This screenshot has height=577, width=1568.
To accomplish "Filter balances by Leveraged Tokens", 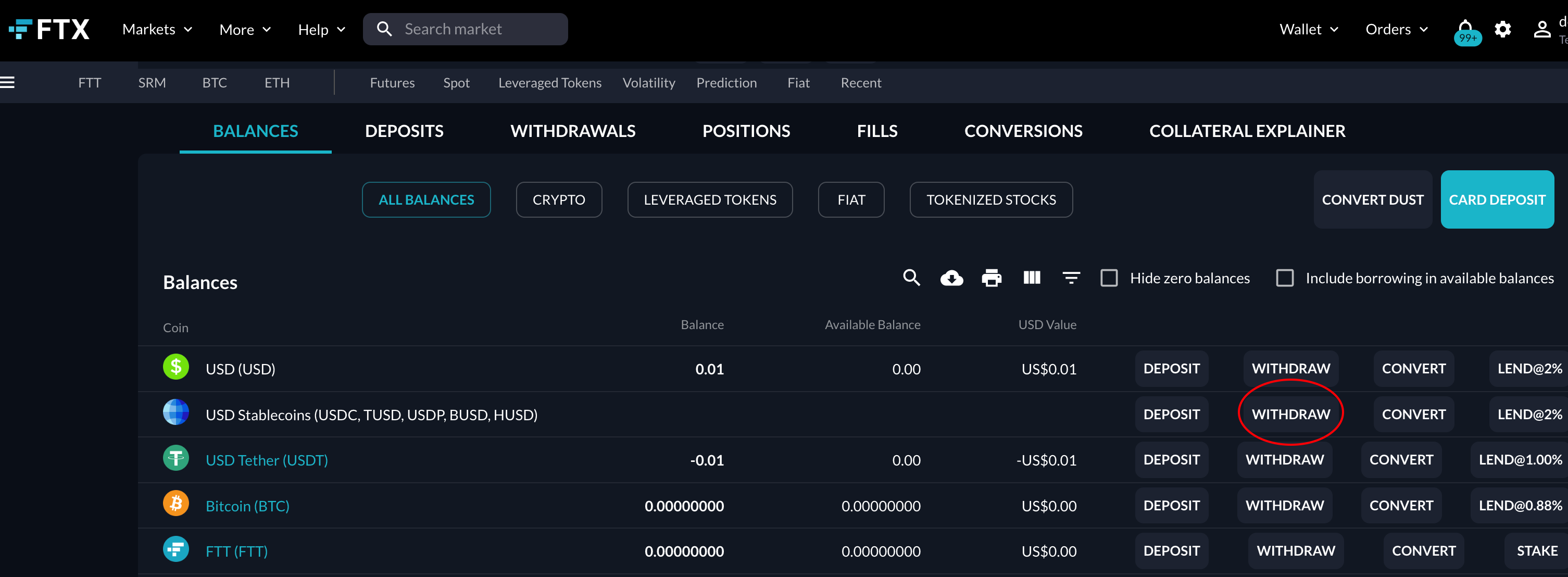I will pyautogui.click(x=710, y=199).
